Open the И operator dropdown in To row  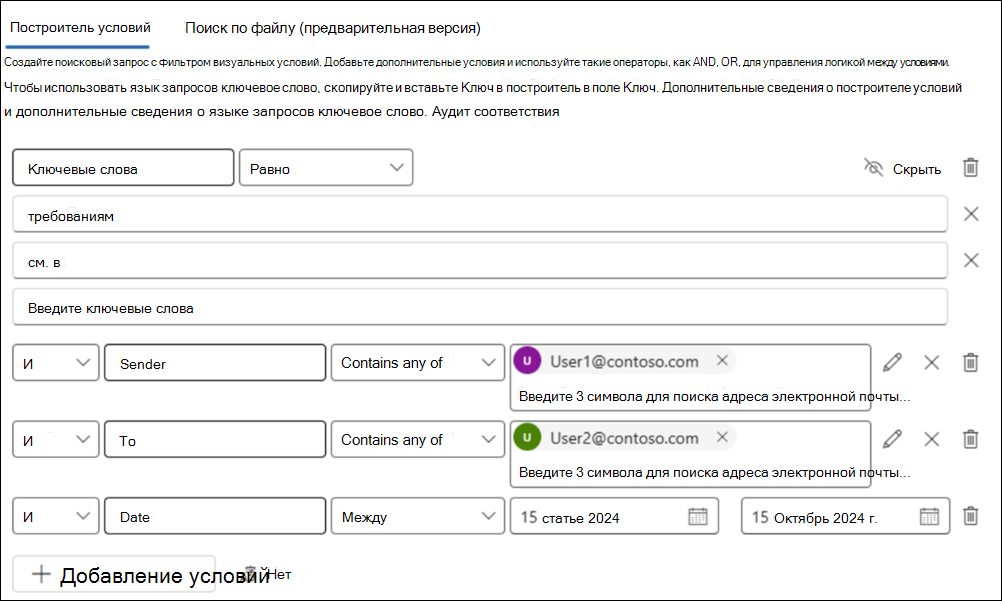[56, 439]
